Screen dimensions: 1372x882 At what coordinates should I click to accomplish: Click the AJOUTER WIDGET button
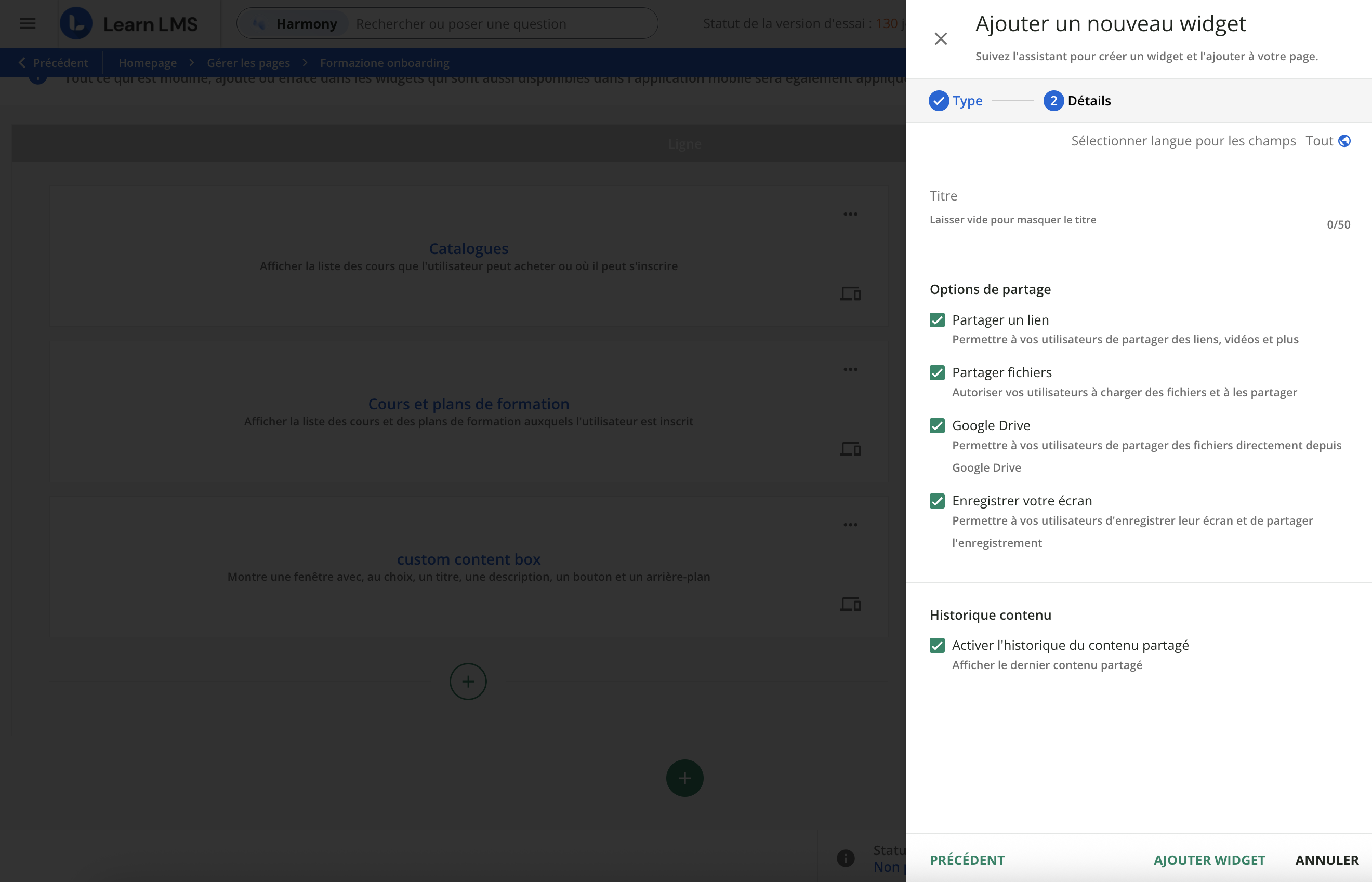coord(1209,860)
